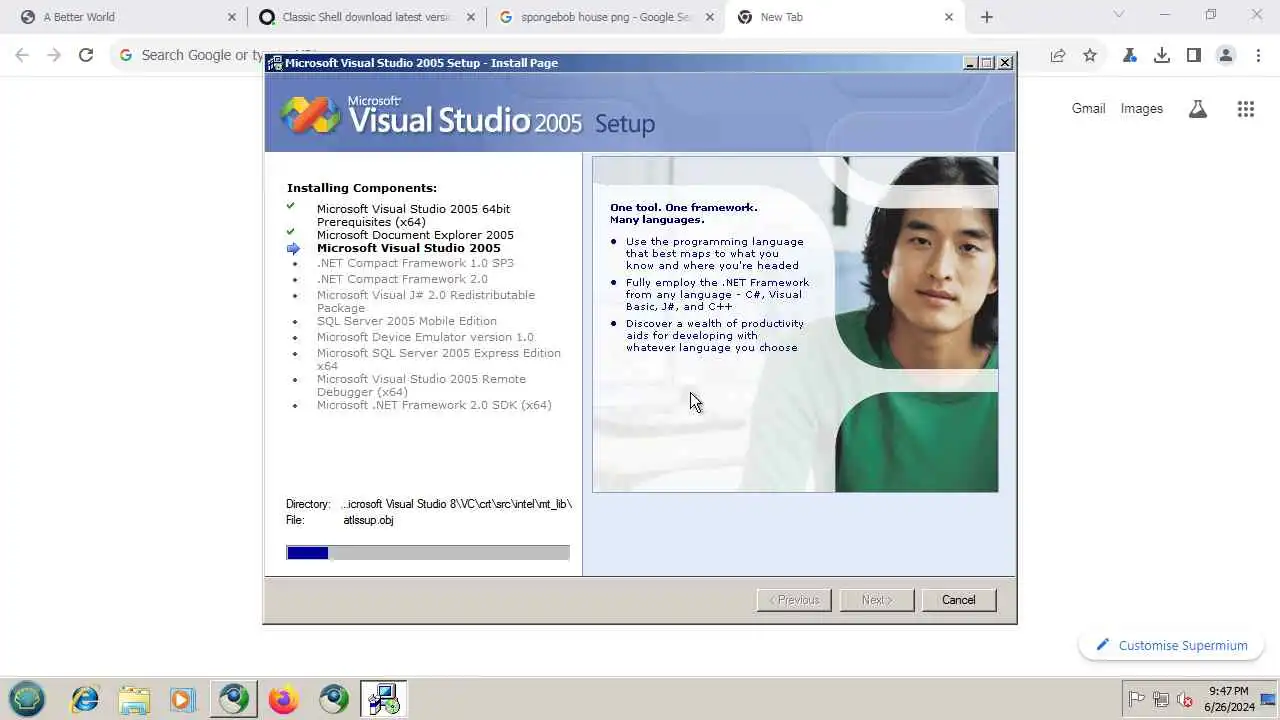Open the volume tray icon
Image resolution: width=1280 pixels, height=720 pixels.
pyautogui.click(x=1185, y=700)
